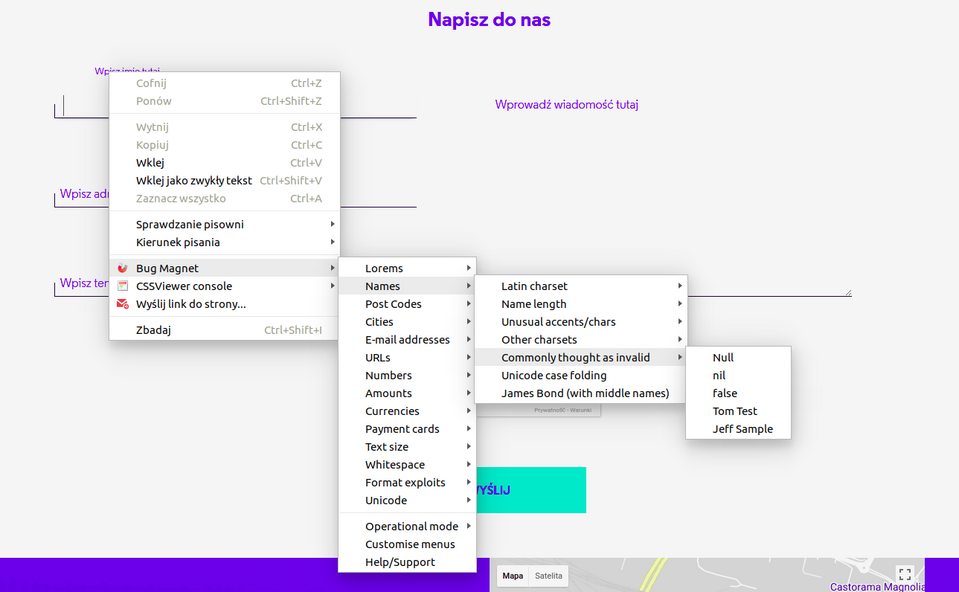Screen dimensions: 959x592
Task: Select Unicode case folding
Action: pos(581,376)
